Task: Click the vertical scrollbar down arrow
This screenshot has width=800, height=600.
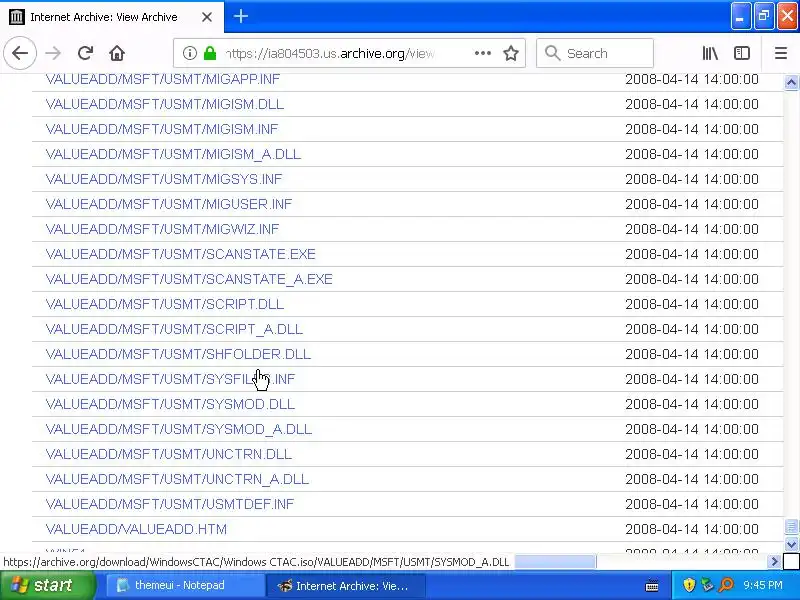Action: (791, 544)
